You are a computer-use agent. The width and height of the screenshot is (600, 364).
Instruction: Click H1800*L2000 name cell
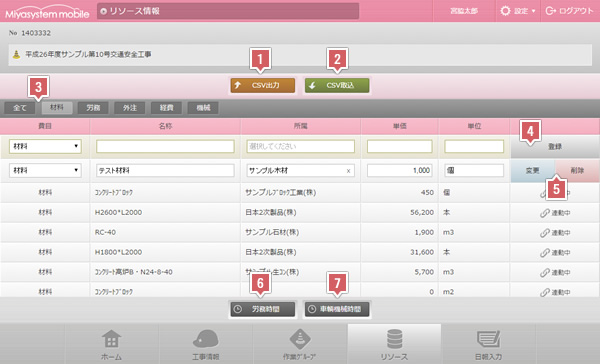click(165, 252)
